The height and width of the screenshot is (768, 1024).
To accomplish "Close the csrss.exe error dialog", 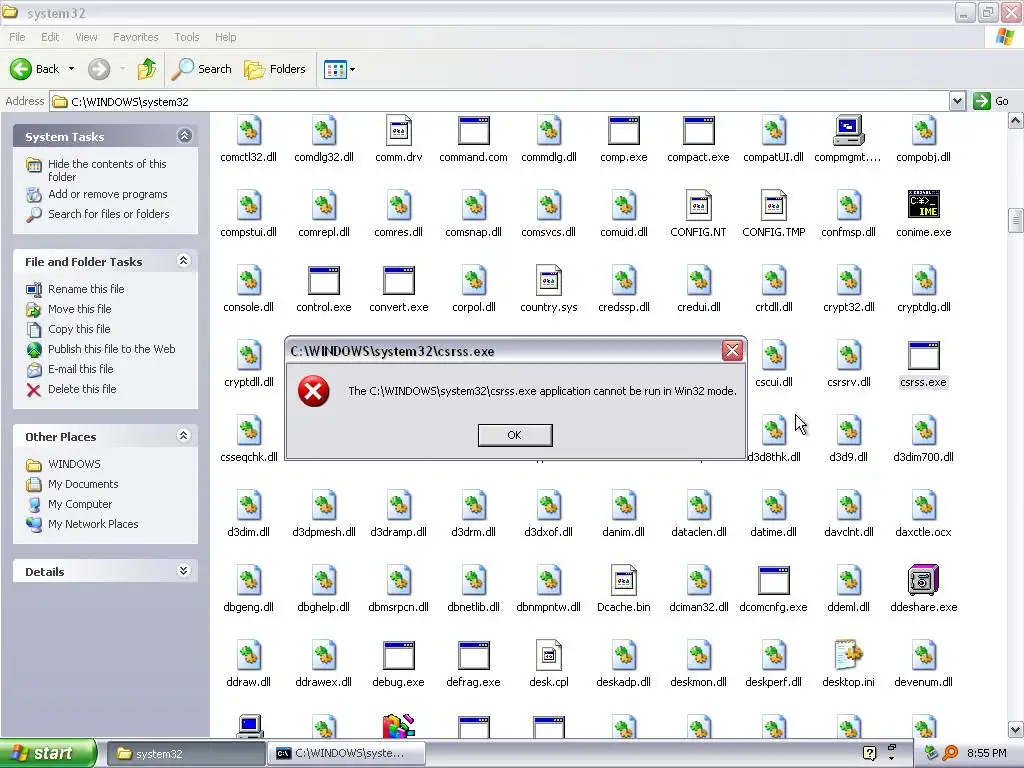I will [732, 351].
